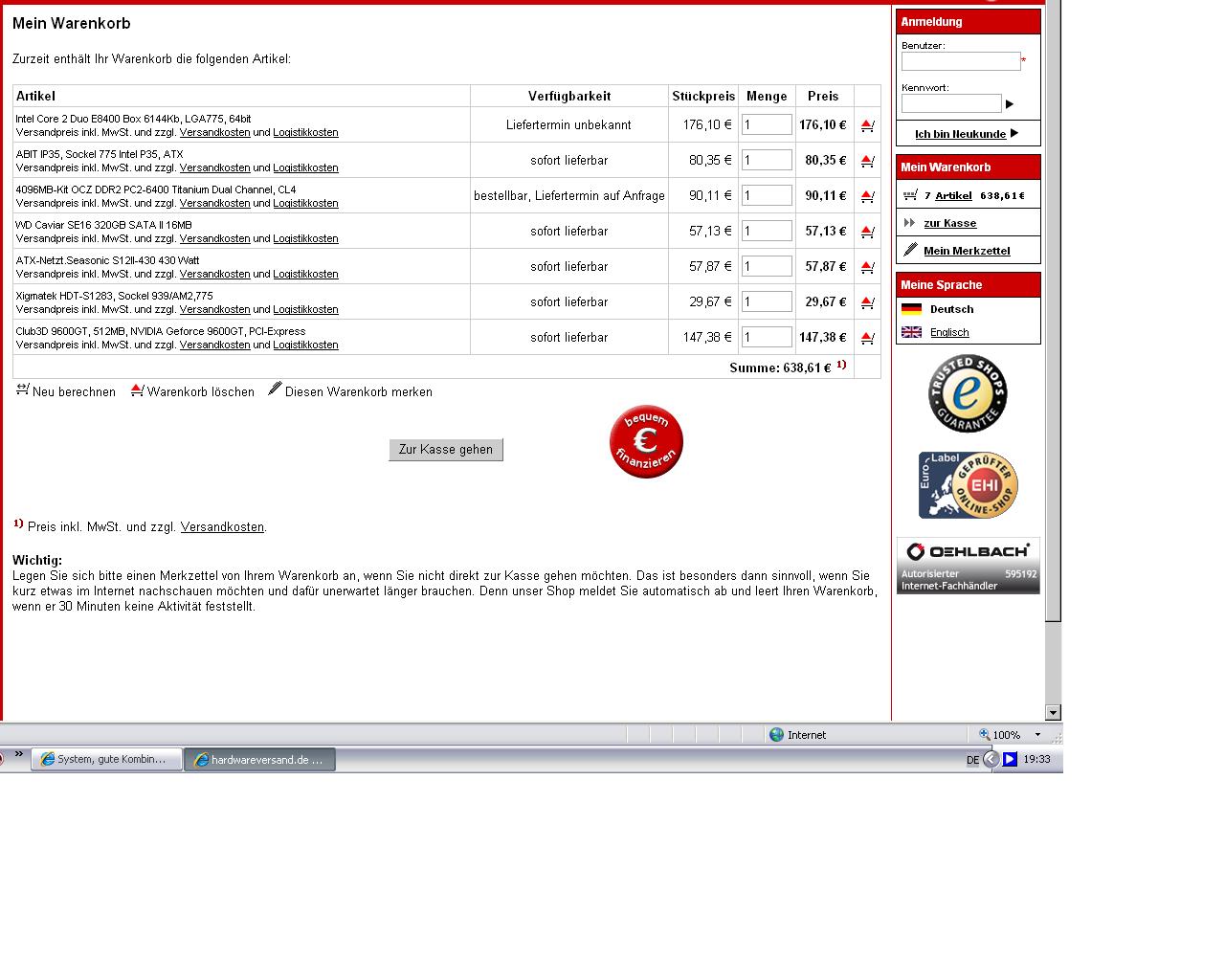This screenshot has width=1225, height=980.
Task: Click the Summe: 638,61 € total text
Action: pos(780,367)
